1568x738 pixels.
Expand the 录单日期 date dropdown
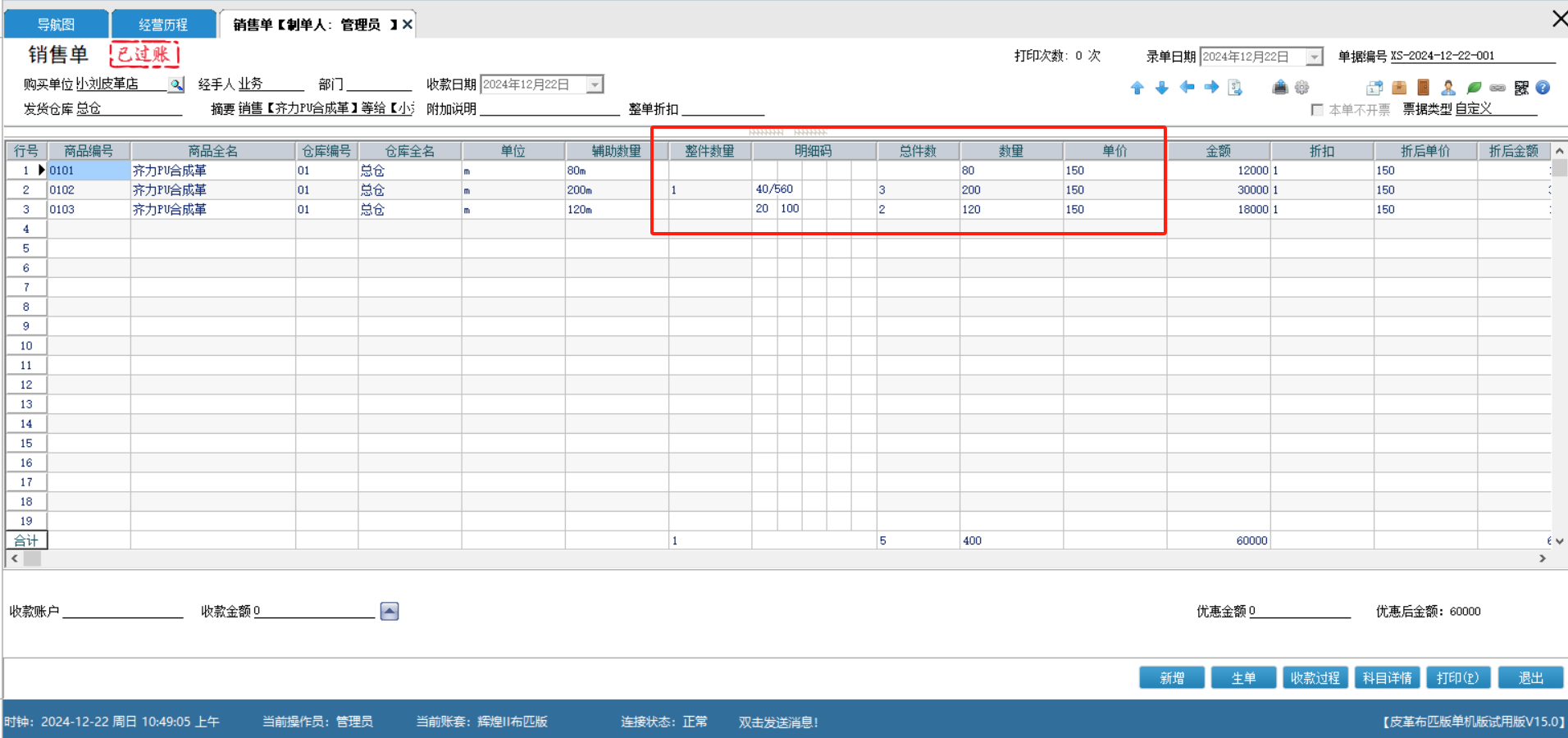coord(1315,57)
